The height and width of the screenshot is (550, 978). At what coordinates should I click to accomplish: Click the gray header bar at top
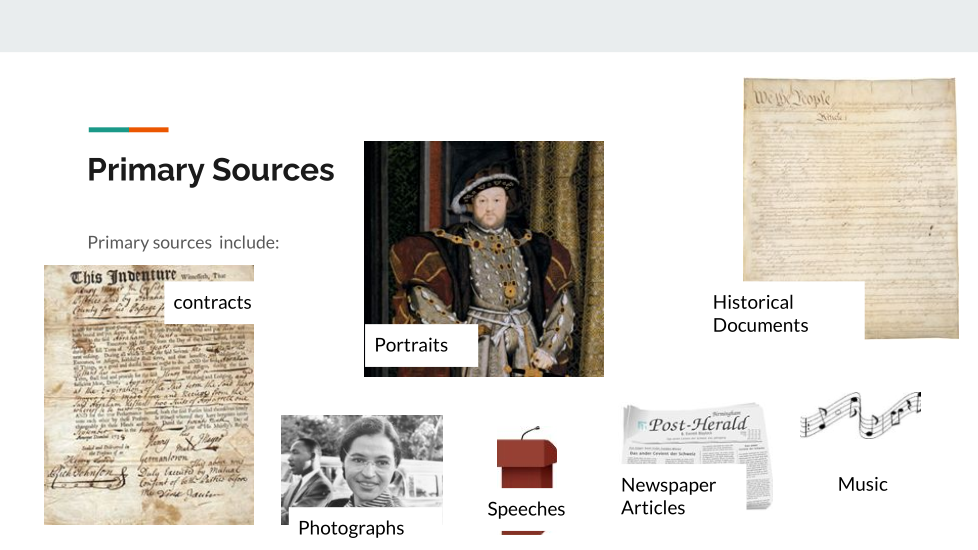489,25
